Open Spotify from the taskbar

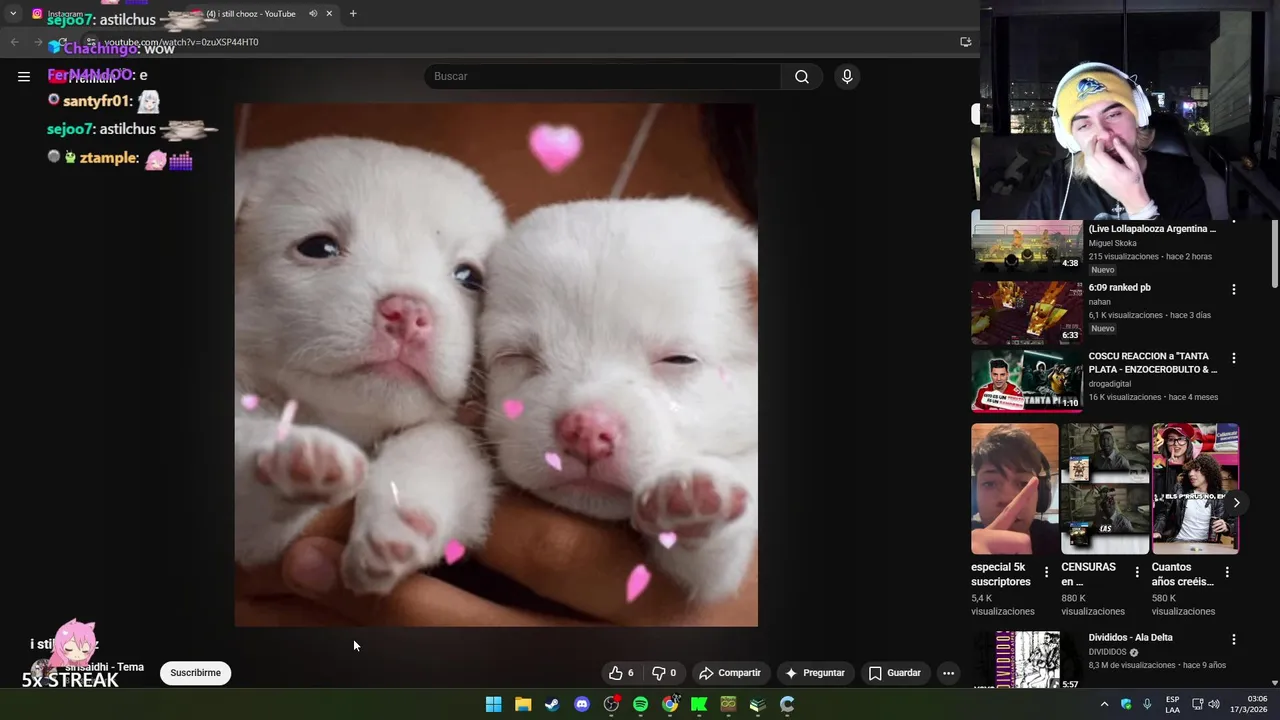640,704
